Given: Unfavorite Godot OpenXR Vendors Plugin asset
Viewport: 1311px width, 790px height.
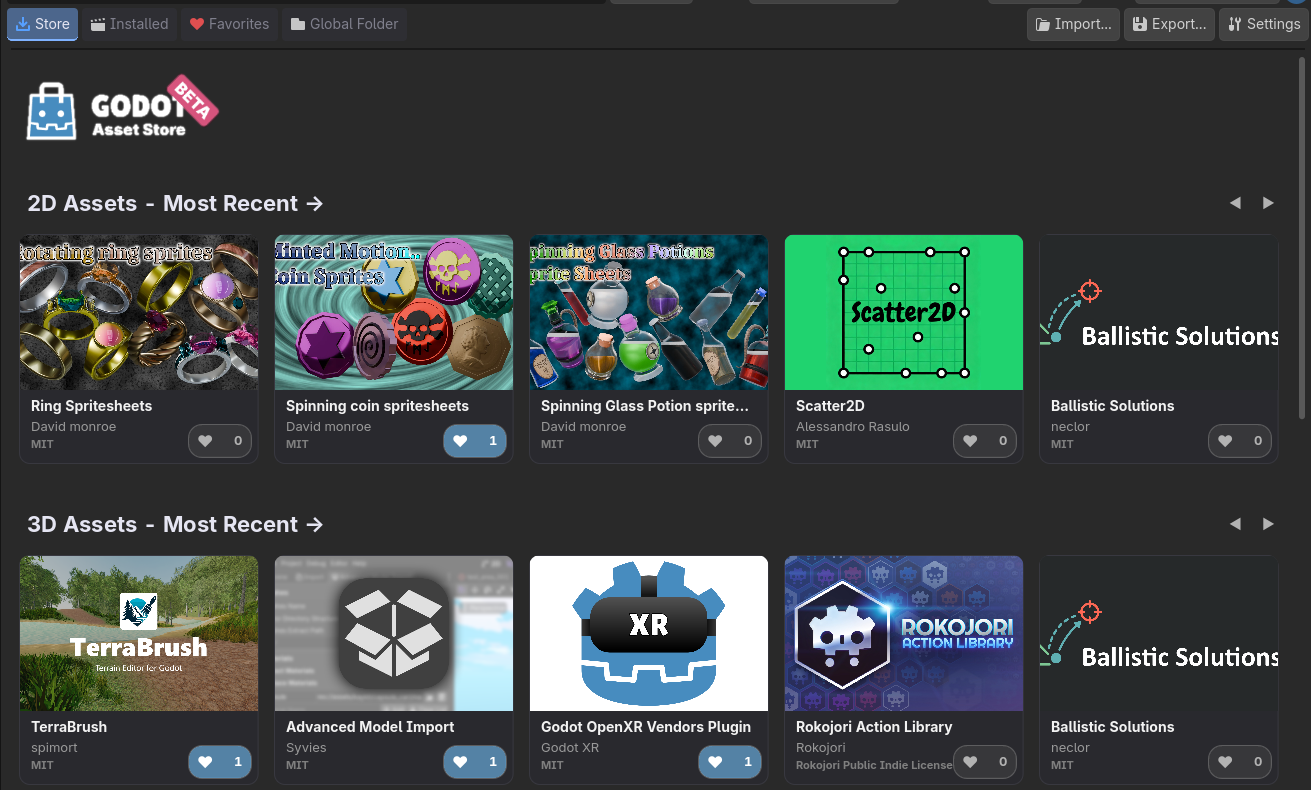Looking at the screenshot, I should coord(730,762).
